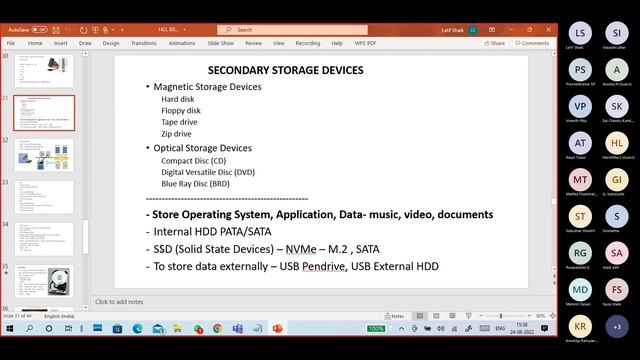Open the View tab
This screenshot has height=360, width=640.
pos(278,43)
